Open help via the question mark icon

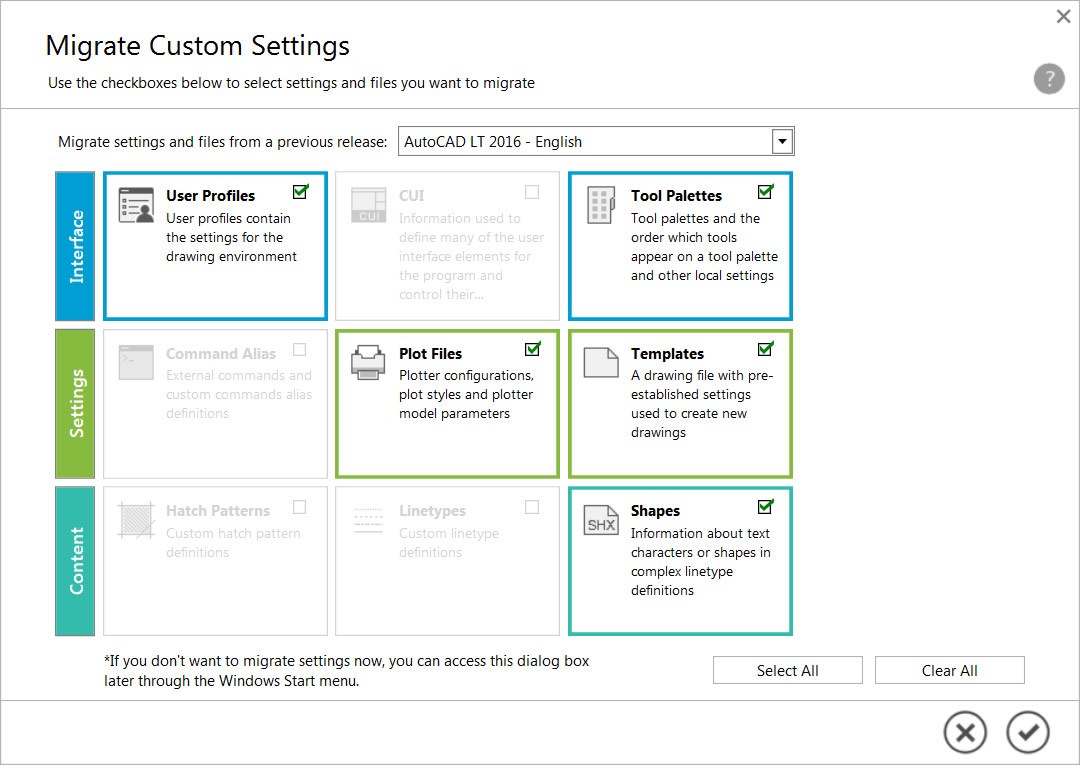pos(1048,78)
